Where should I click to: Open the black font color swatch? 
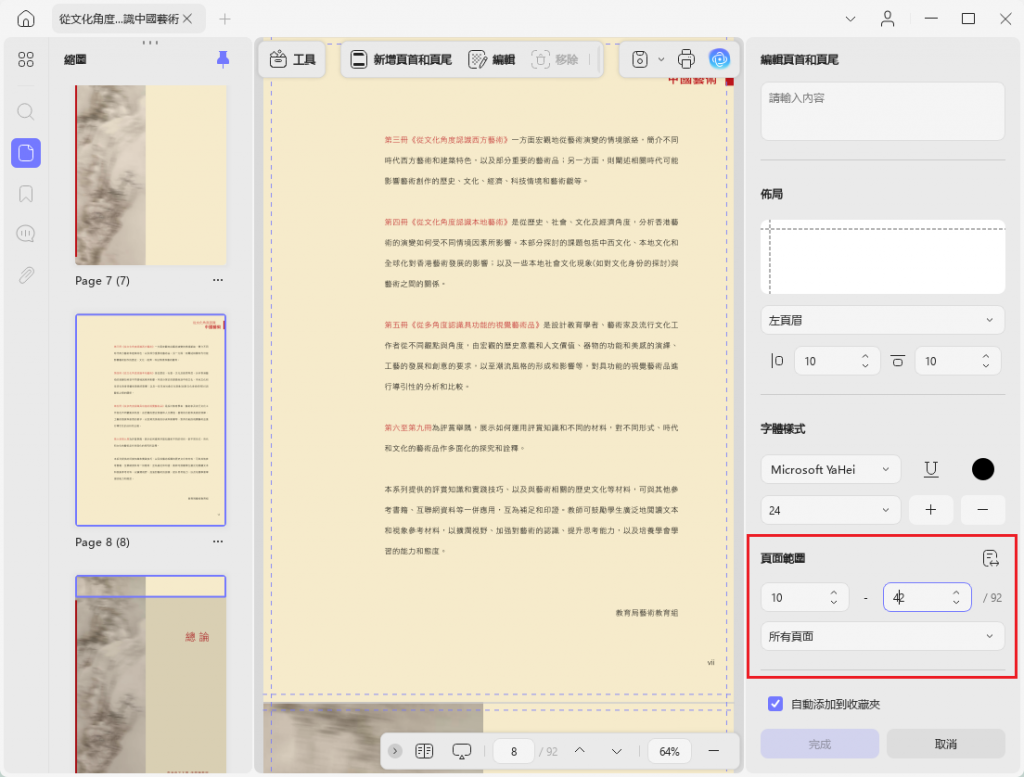click(983, 469)
